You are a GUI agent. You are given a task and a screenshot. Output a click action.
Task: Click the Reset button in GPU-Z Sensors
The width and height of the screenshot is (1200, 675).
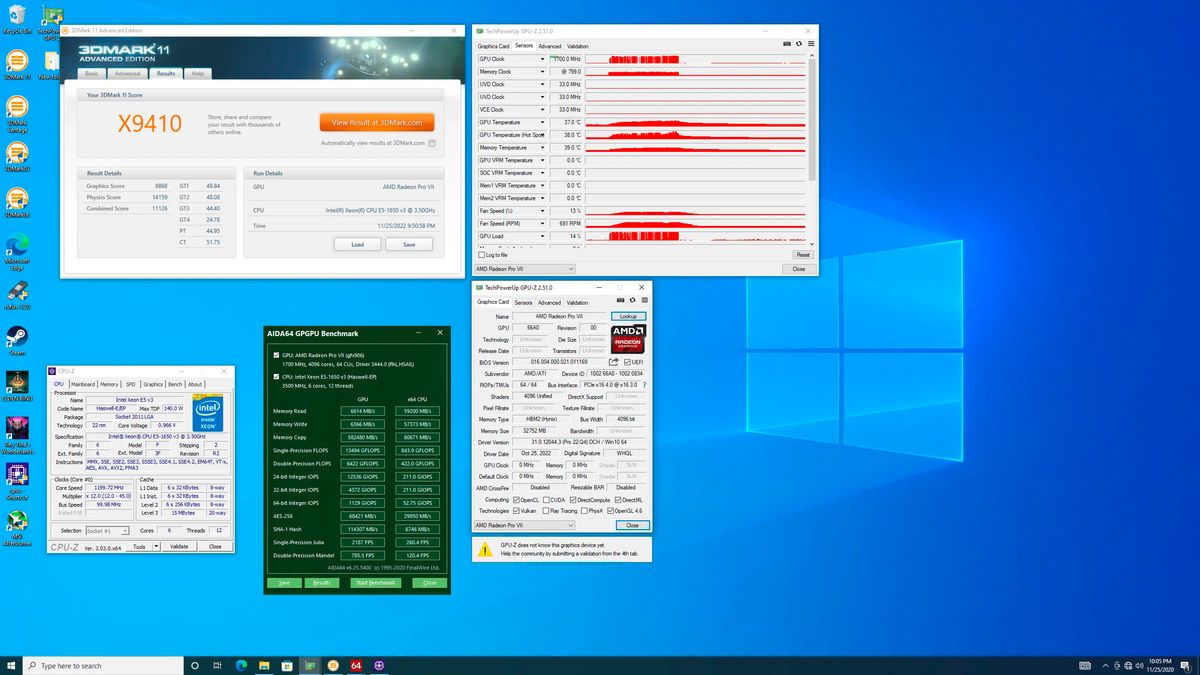coord(803,255)
